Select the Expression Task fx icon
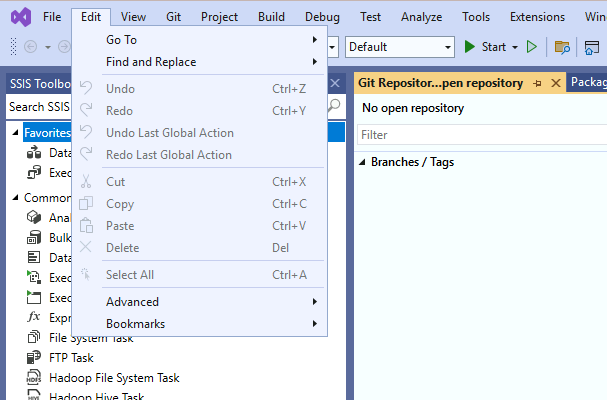This screenshot has height=400, width=607. point(34,317)
